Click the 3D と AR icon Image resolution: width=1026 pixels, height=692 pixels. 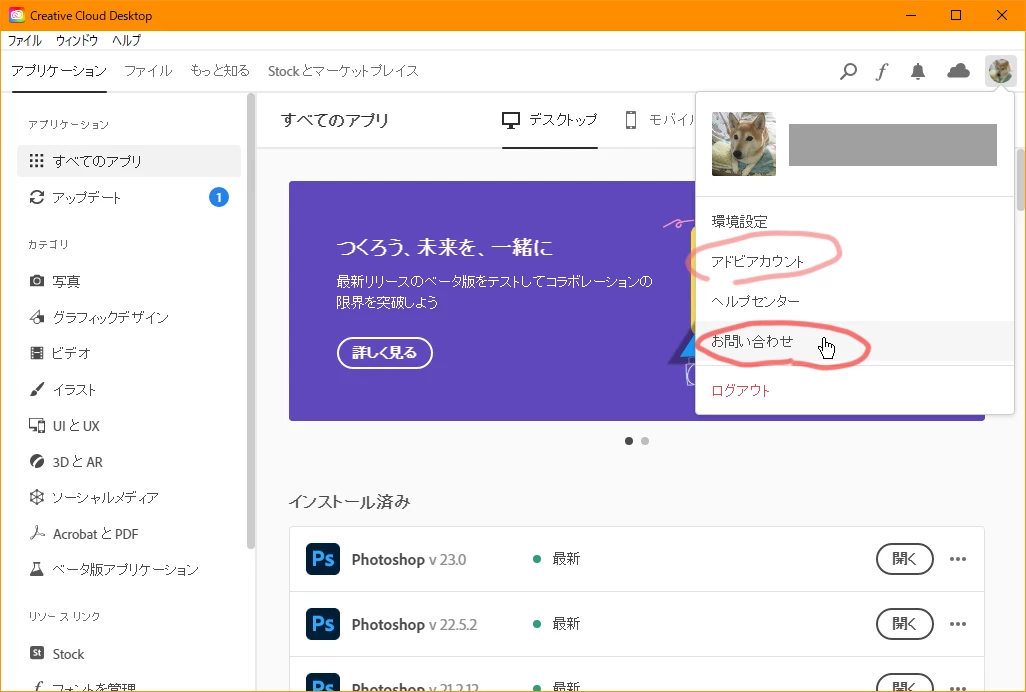[x=37, y=461]
